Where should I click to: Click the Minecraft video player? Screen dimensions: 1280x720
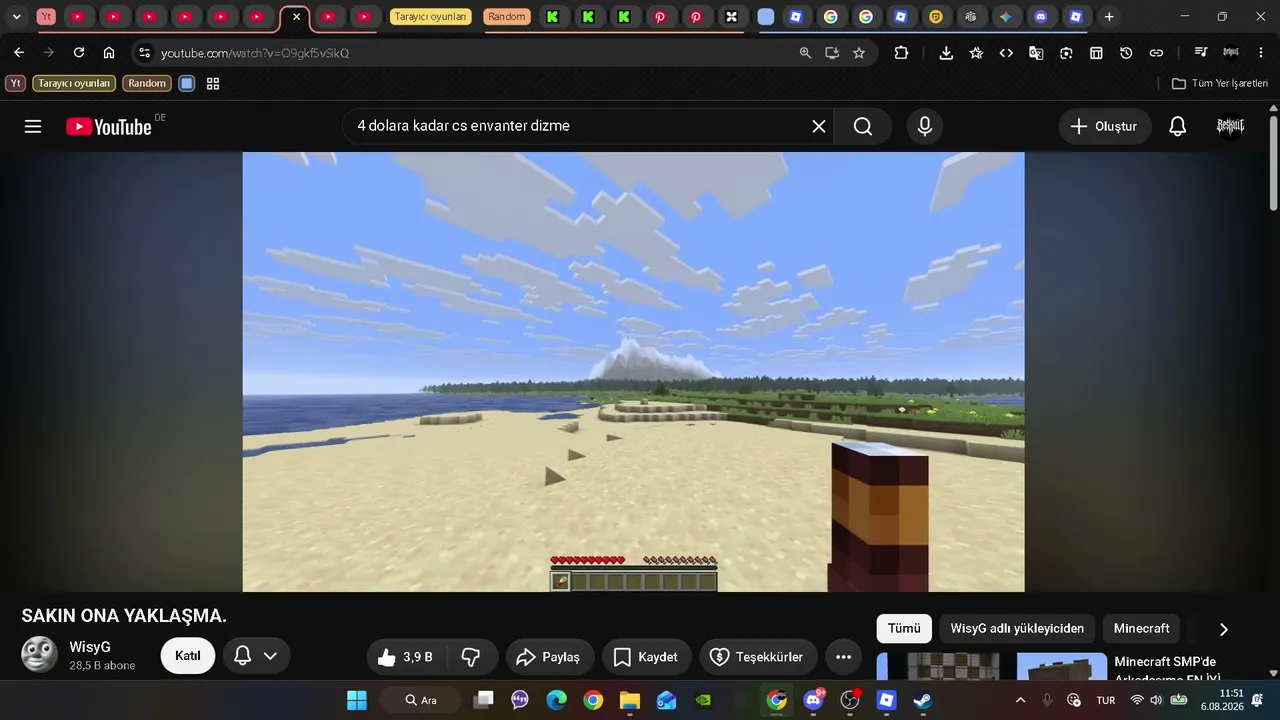(x=633, y=372)
